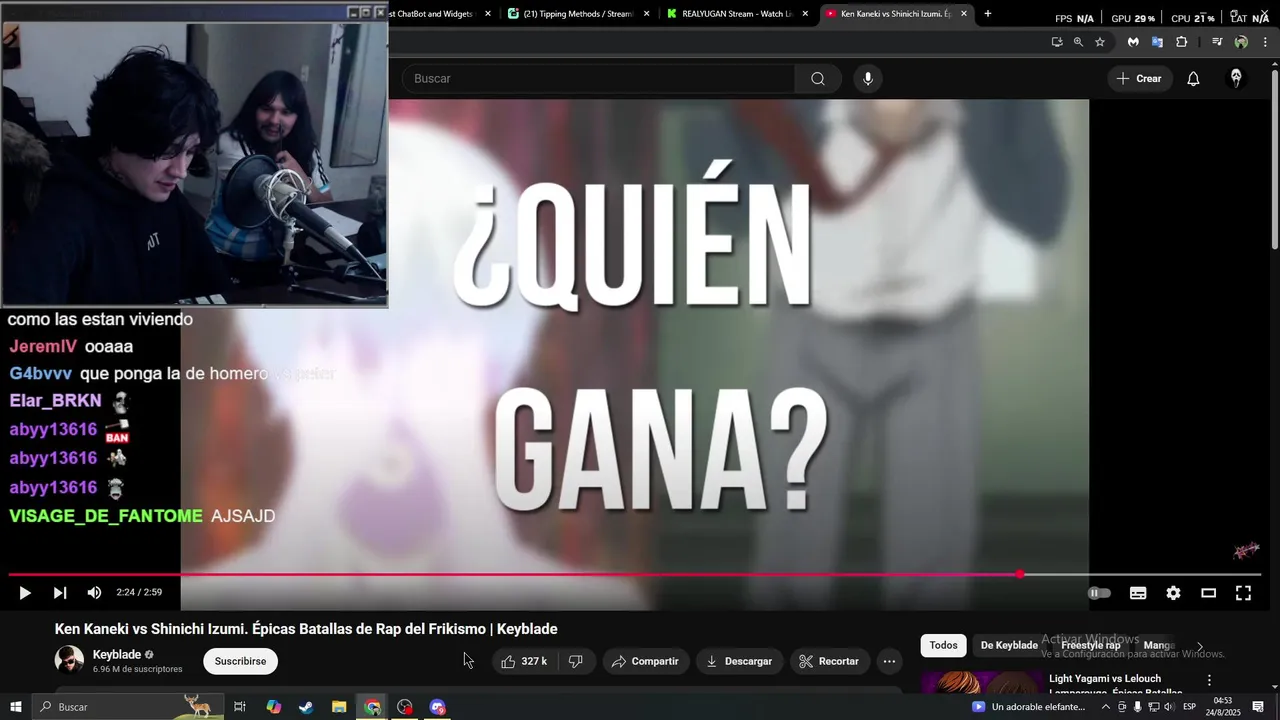The height and width of the screenshot is (720, 1280).
Task: Open the Google Translate extension icon
Action: click(x=1157, y=42)
